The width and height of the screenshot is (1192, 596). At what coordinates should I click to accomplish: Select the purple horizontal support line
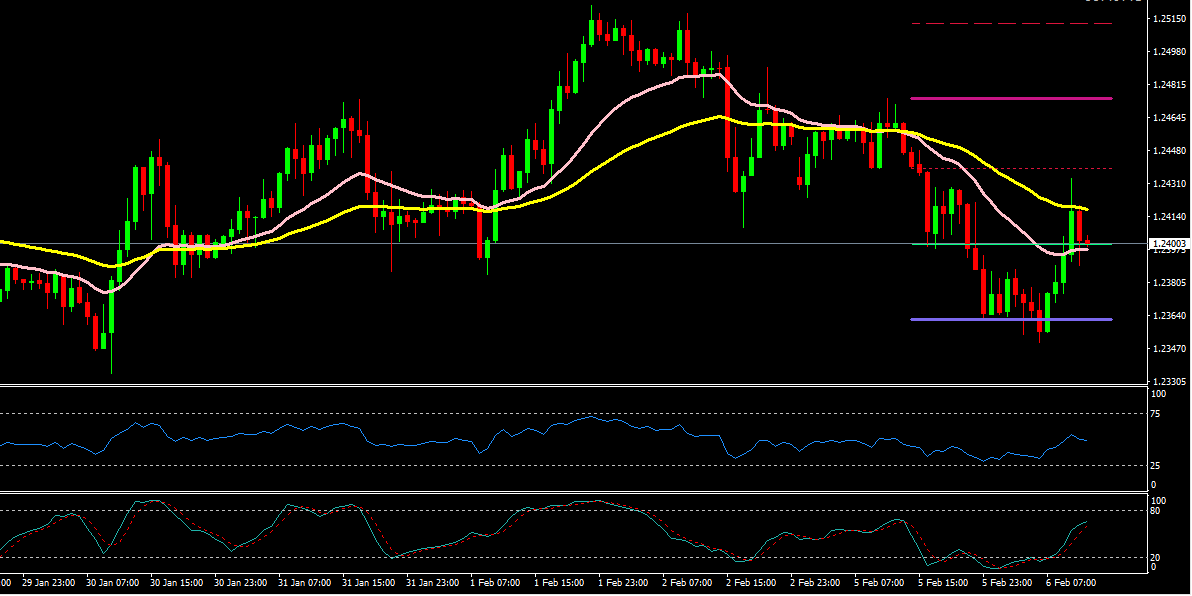tap(1010, 319)
